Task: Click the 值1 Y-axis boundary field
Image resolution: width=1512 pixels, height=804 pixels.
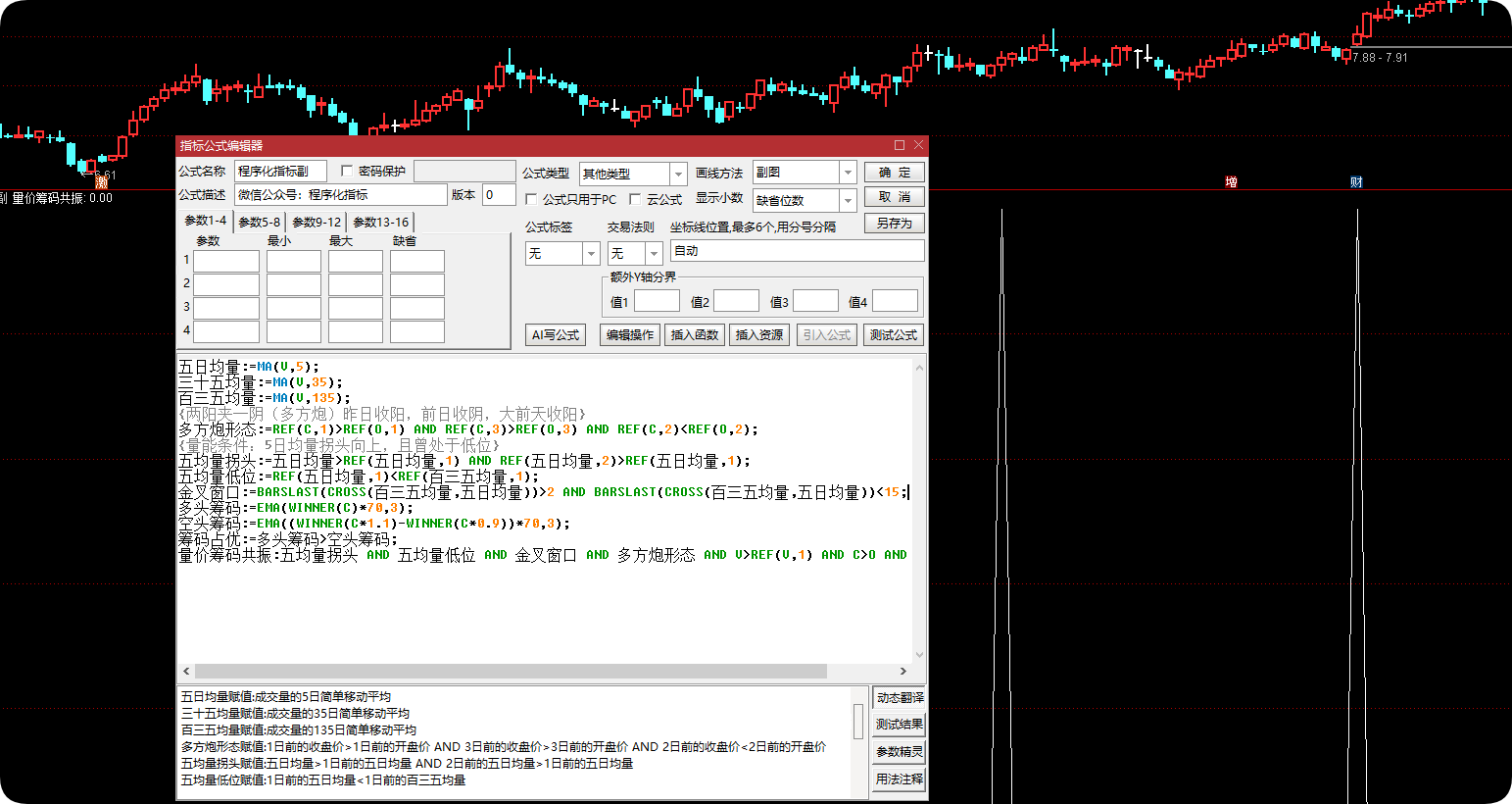Action: click(657, 301)
